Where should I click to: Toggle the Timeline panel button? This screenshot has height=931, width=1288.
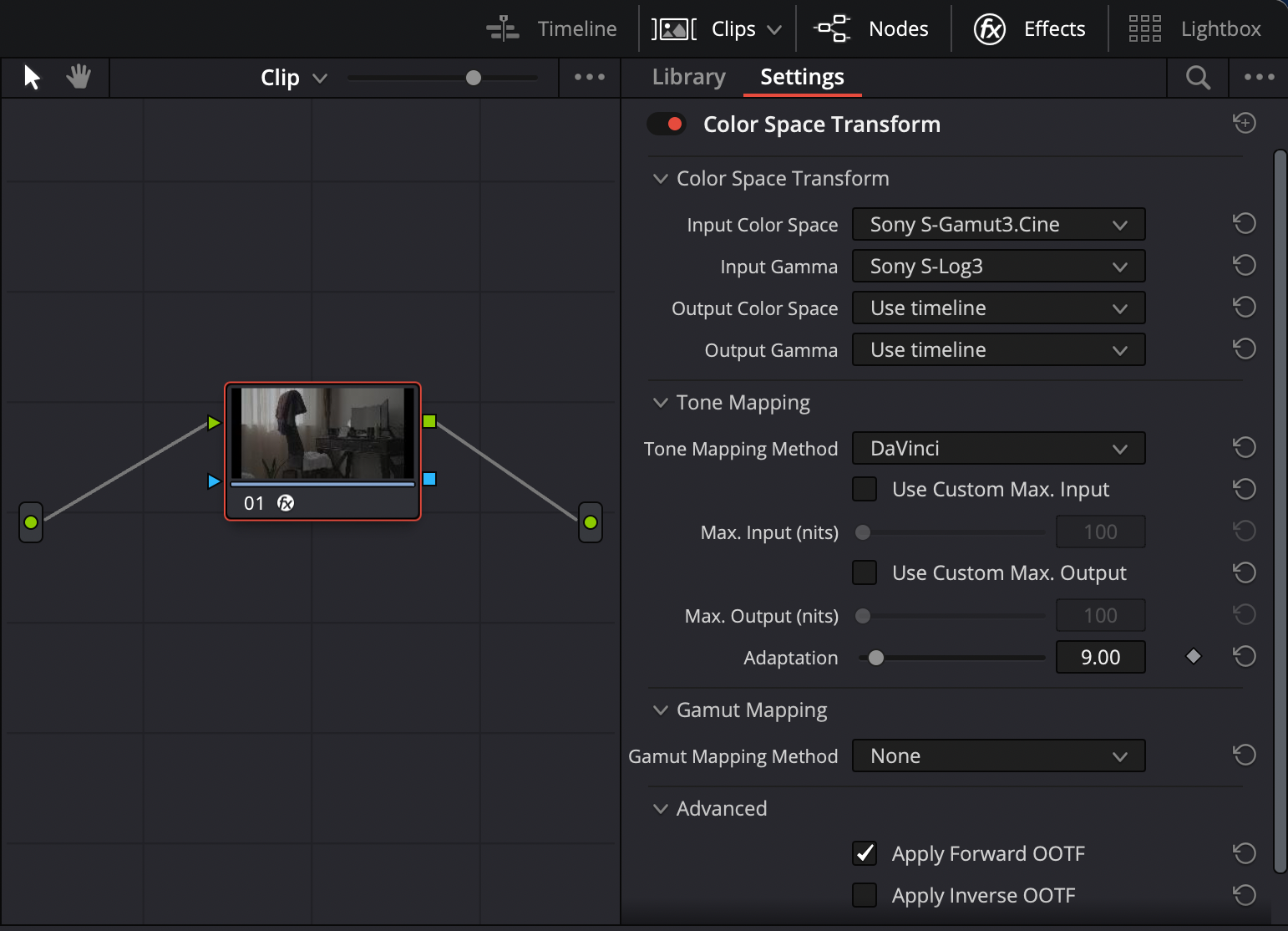(552, 28)
